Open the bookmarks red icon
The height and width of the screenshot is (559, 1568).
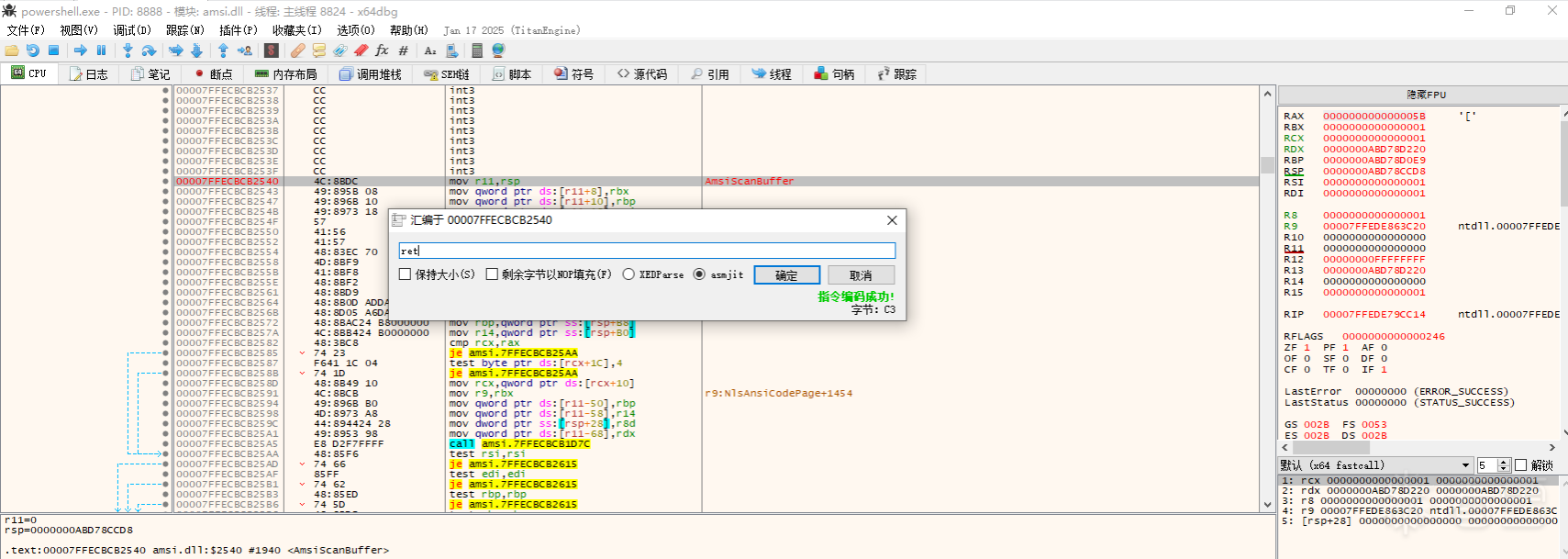tap(361, 50)
